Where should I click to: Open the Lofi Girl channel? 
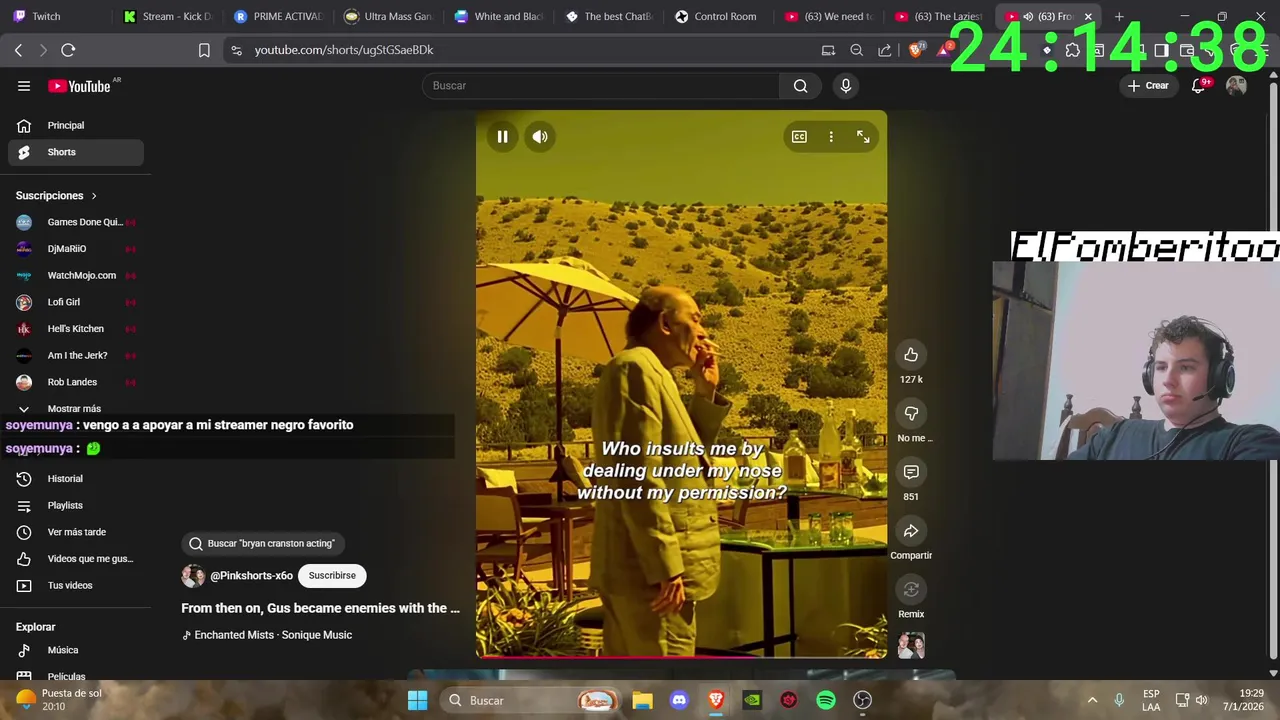point(76,302)
